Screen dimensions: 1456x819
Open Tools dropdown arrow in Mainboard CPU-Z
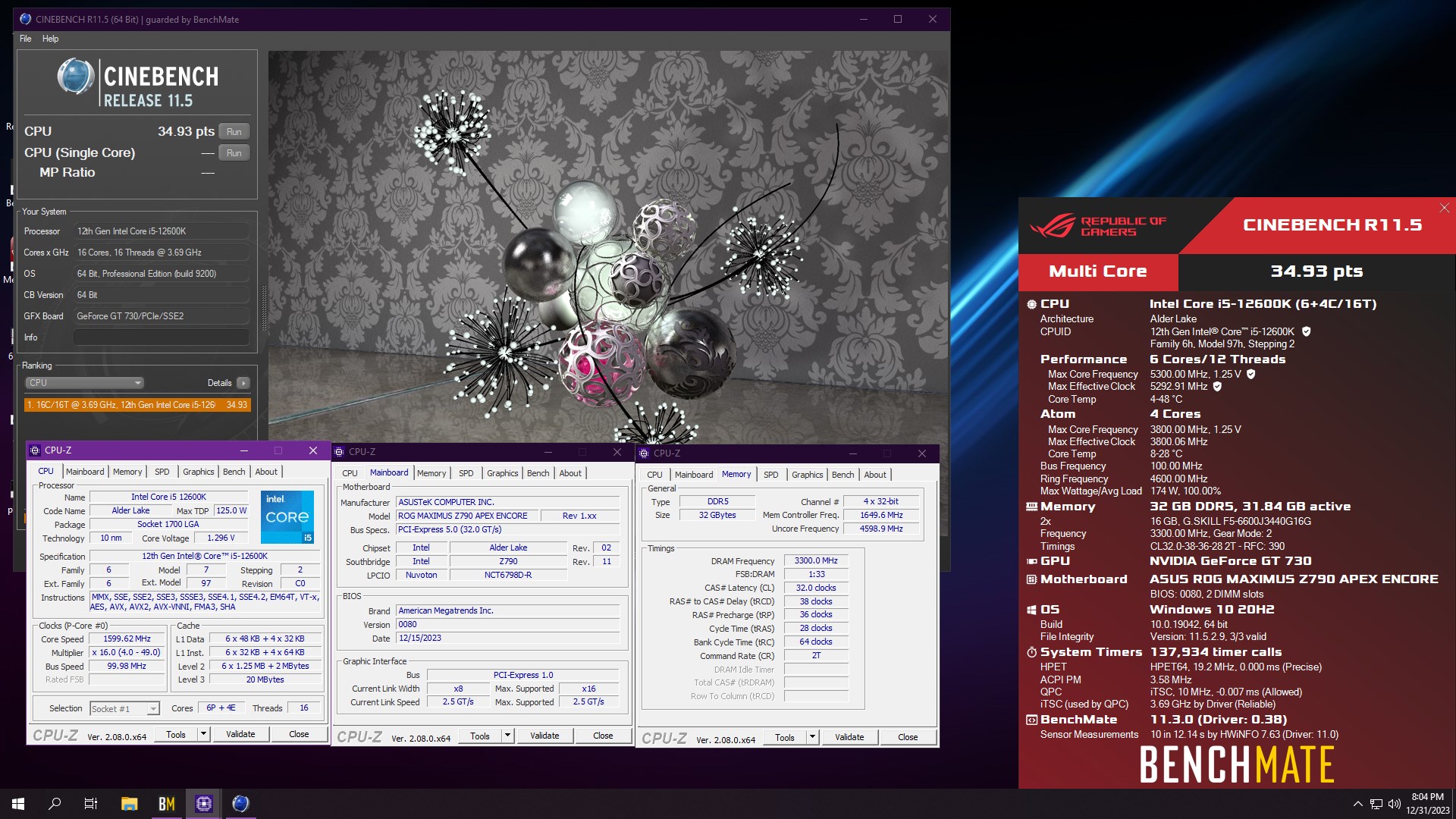click(x=507, y=736)
